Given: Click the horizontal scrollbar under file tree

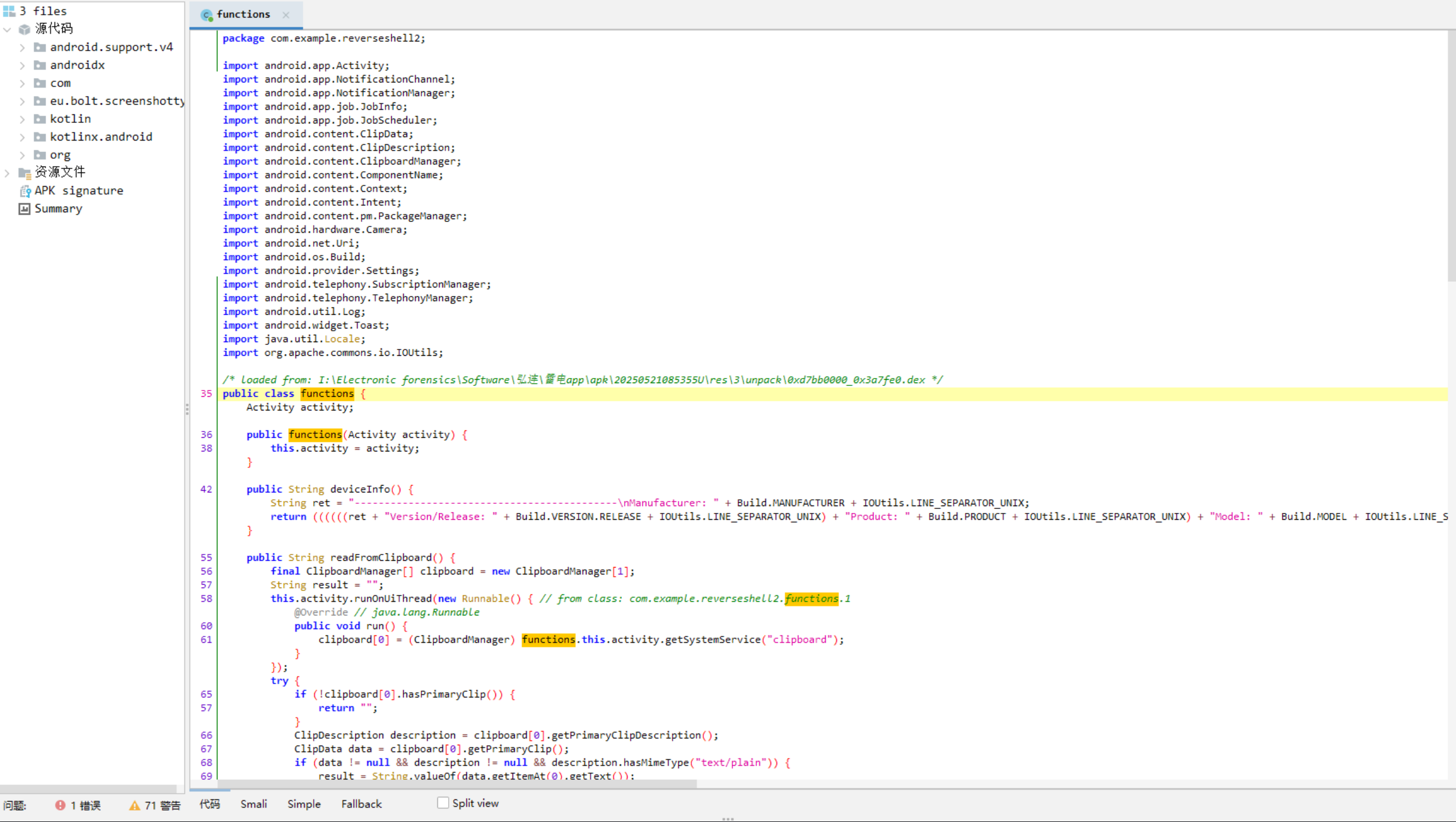Looking at the screenshot, I should [x=88, y=789].
